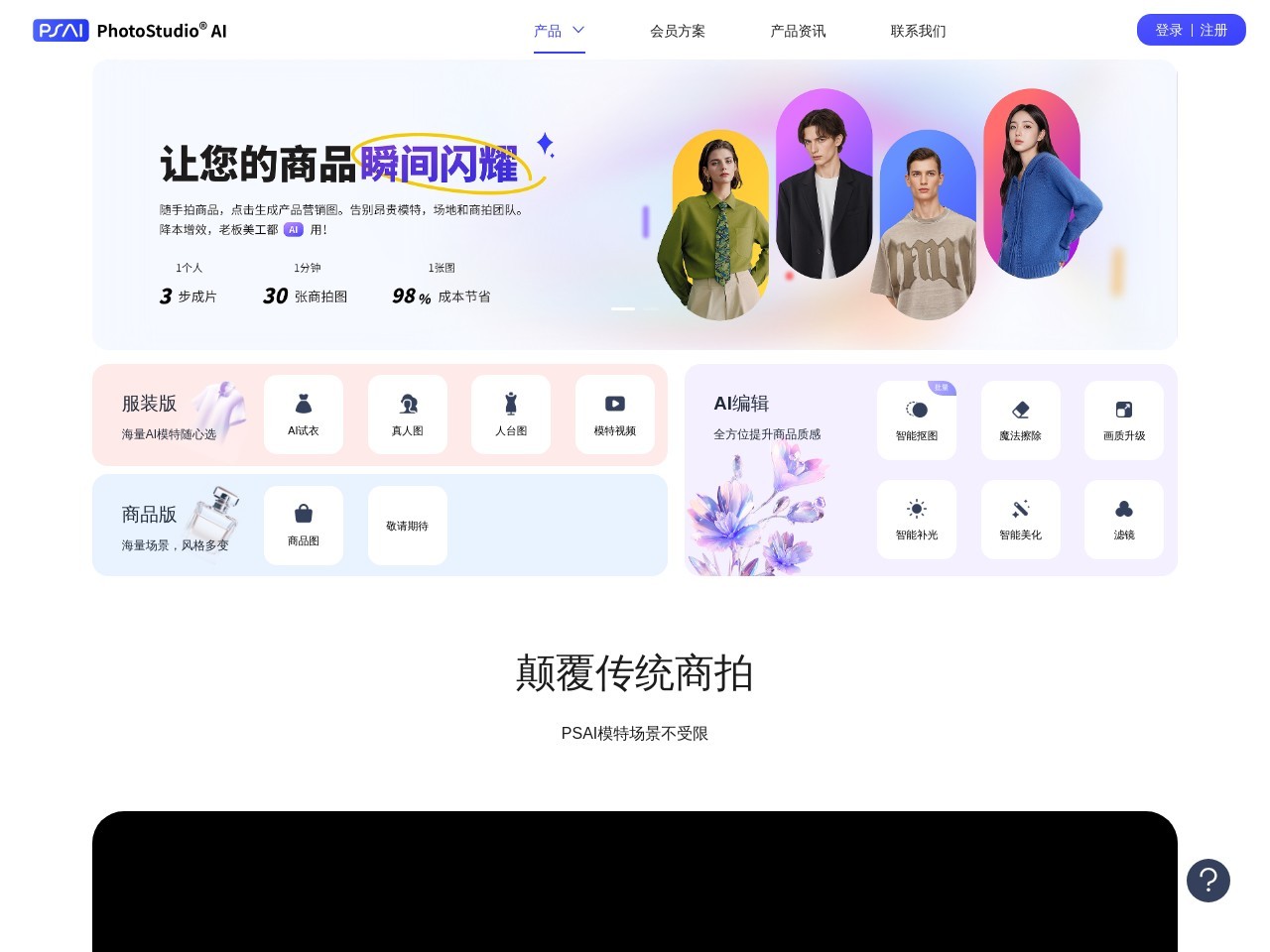Open the 产品资讯 menu item

click(x=798, y=31)
